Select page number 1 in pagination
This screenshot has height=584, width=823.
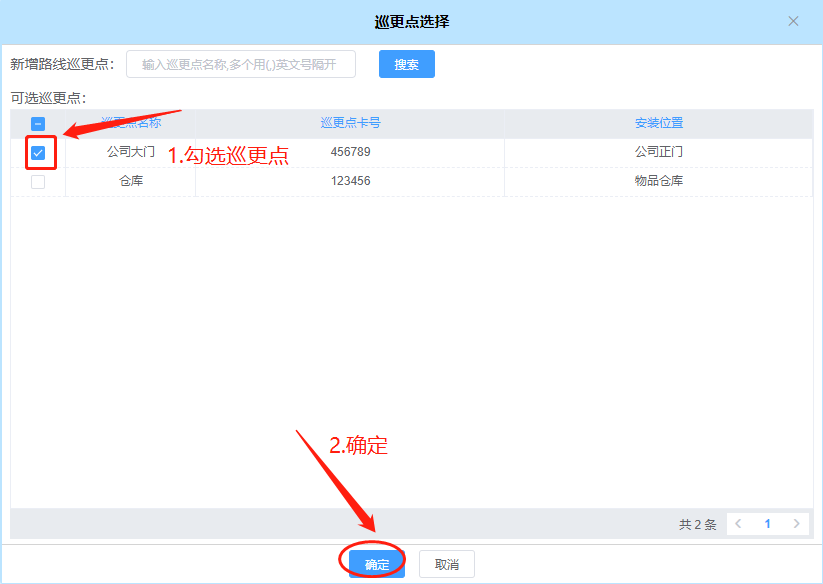[767, 523]
